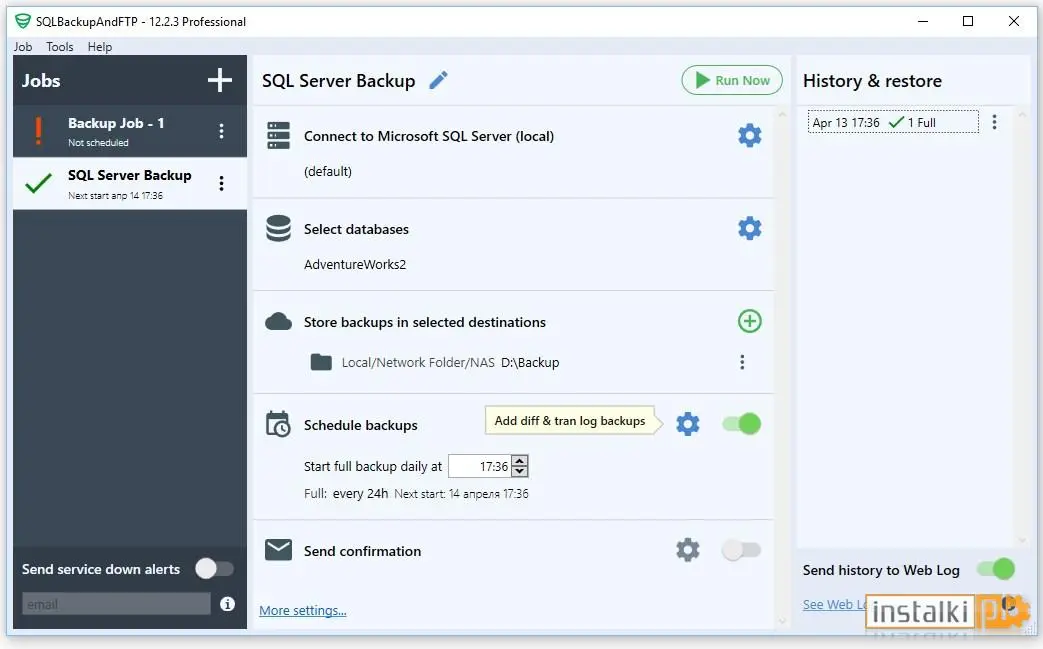Enable Send service down alerts switch
The height and width of the screenshot is (649, 1043).
[x=215, y=569]
